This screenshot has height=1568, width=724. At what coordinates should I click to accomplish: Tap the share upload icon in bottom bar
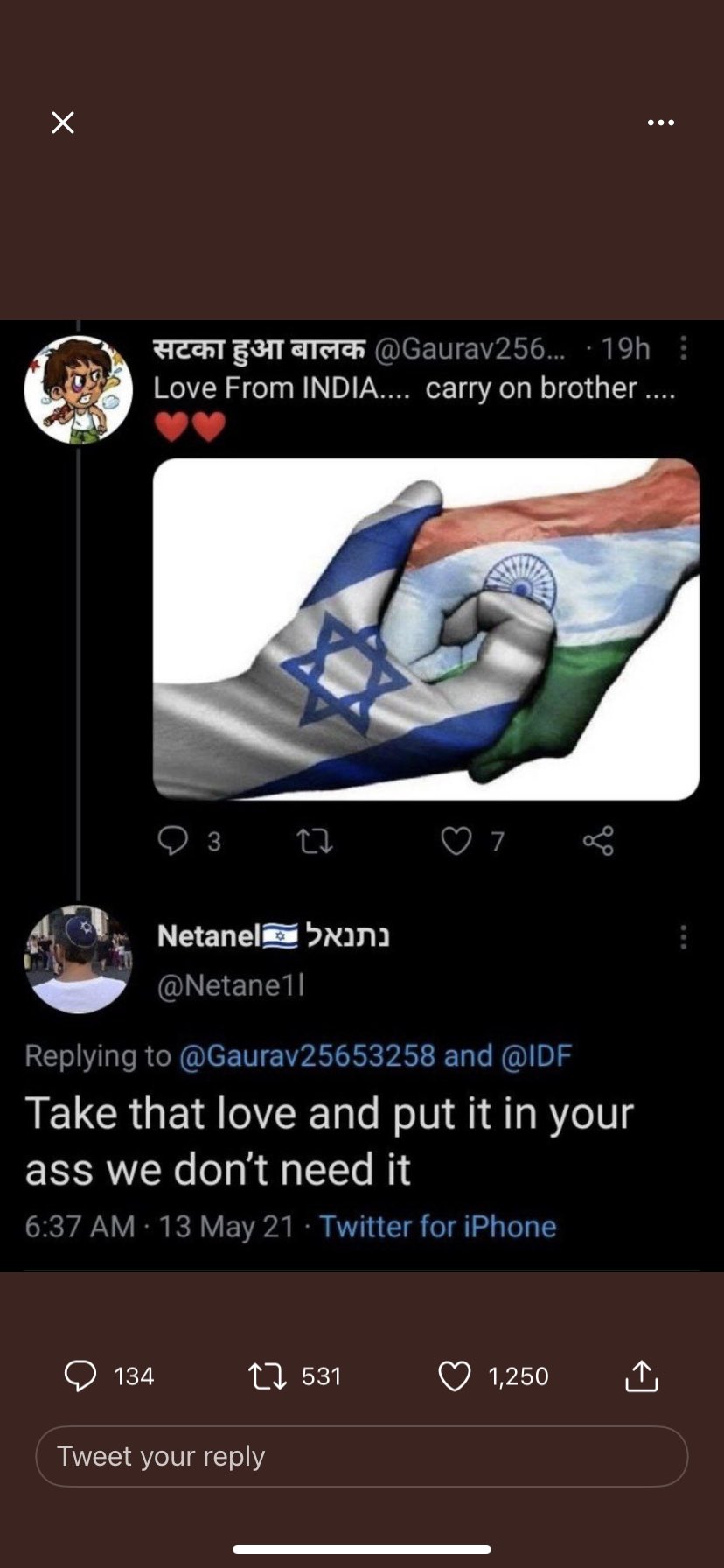(641, 1375)
